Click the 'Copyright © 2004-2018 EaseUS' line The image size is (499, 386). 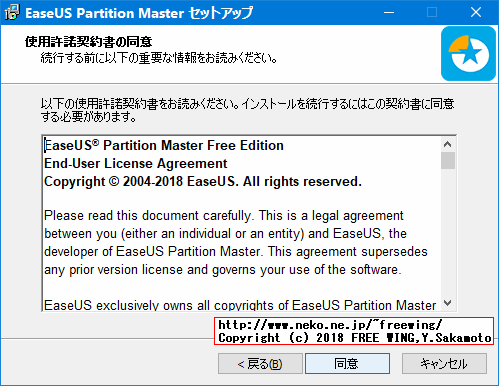tap(203, 182)
